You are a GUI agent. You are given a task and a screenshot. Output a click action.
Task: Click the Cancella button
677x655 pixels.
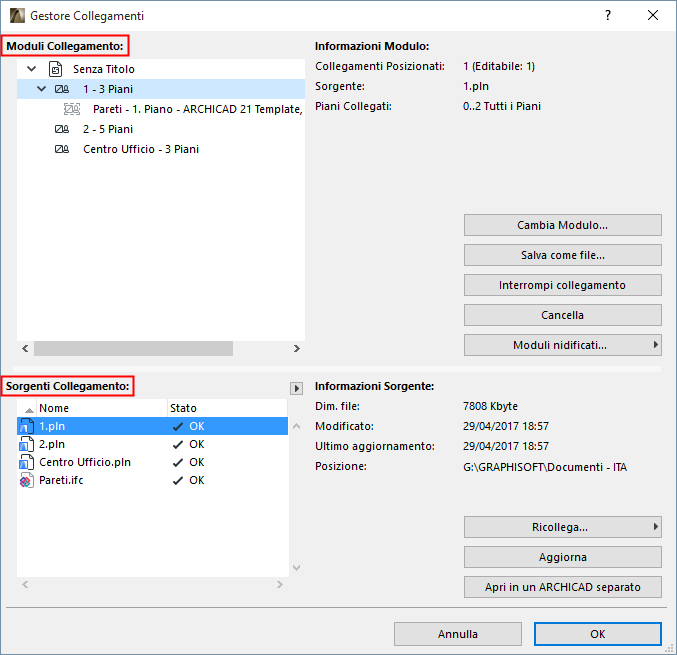pos(563,315)
